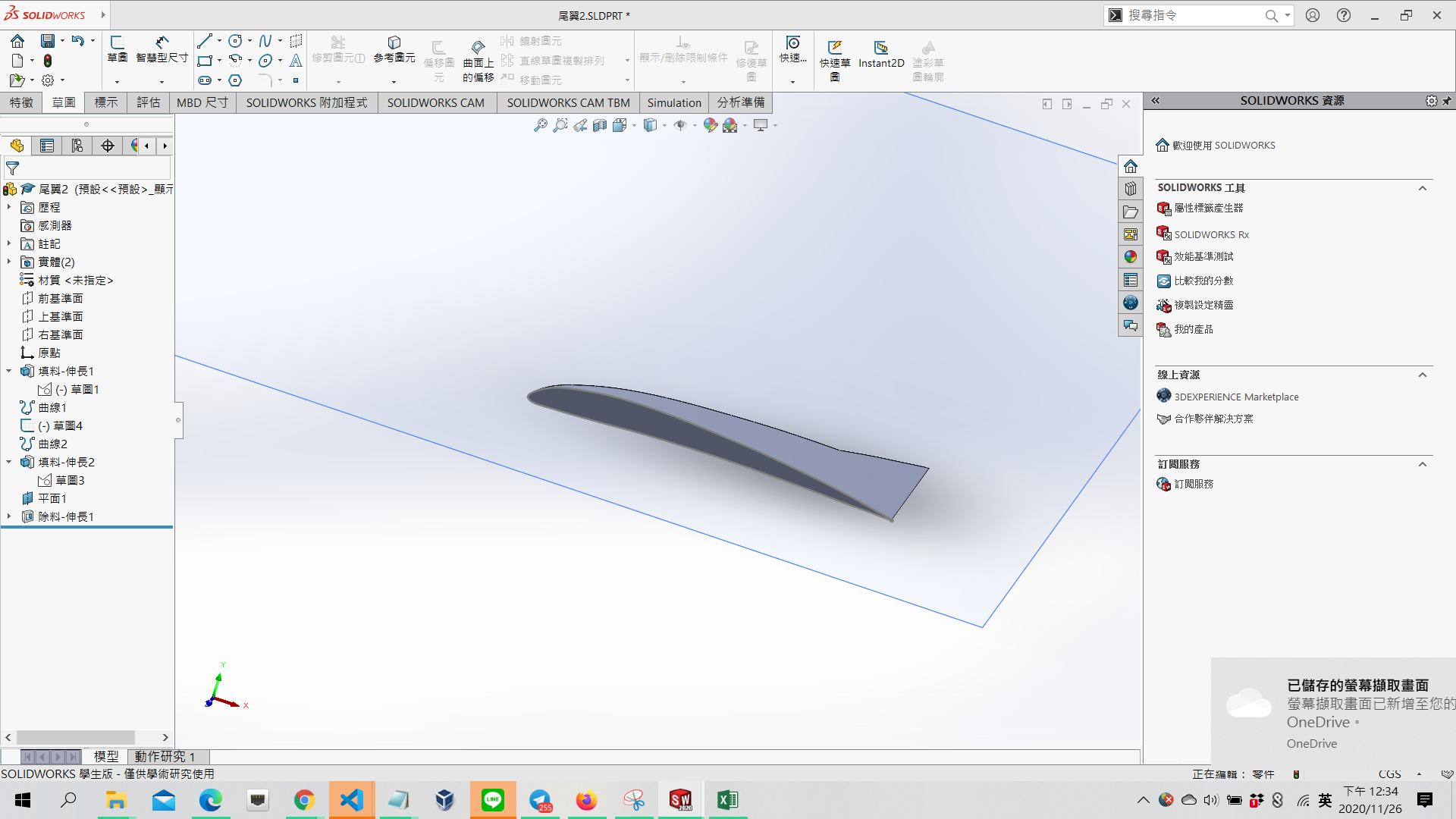
Task: Open the Design Library task pane icon
Action: pyautogui.click(x=1131, y=189)
